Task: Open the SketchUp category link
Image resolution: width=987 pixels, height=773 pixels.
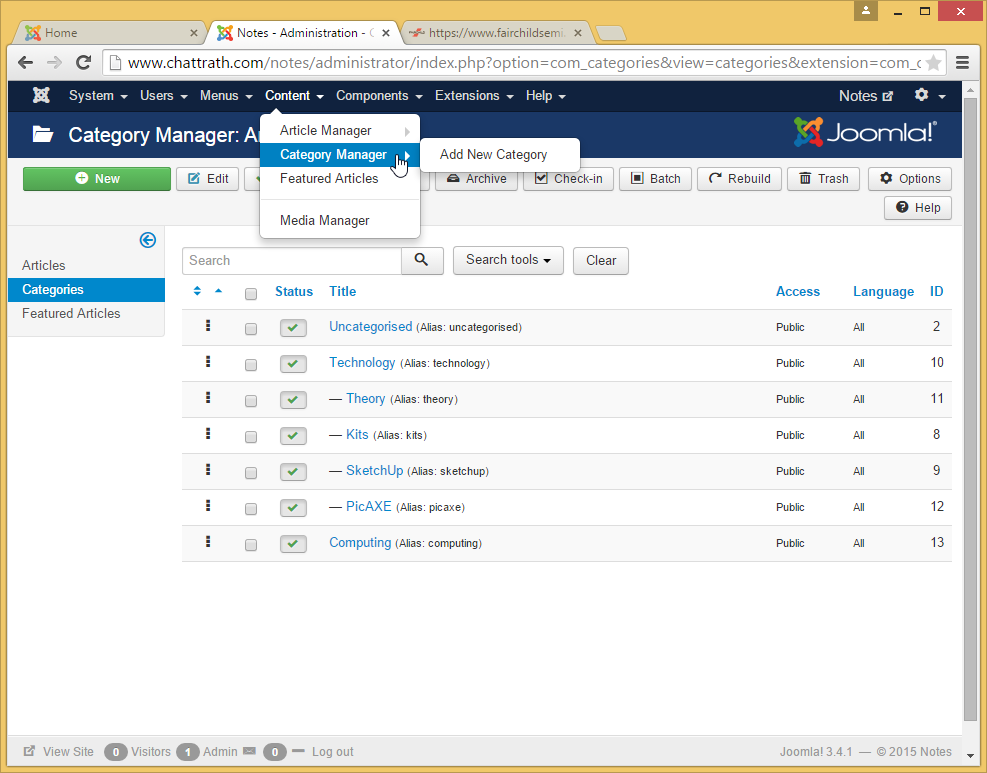Action: tap(374, 470)
